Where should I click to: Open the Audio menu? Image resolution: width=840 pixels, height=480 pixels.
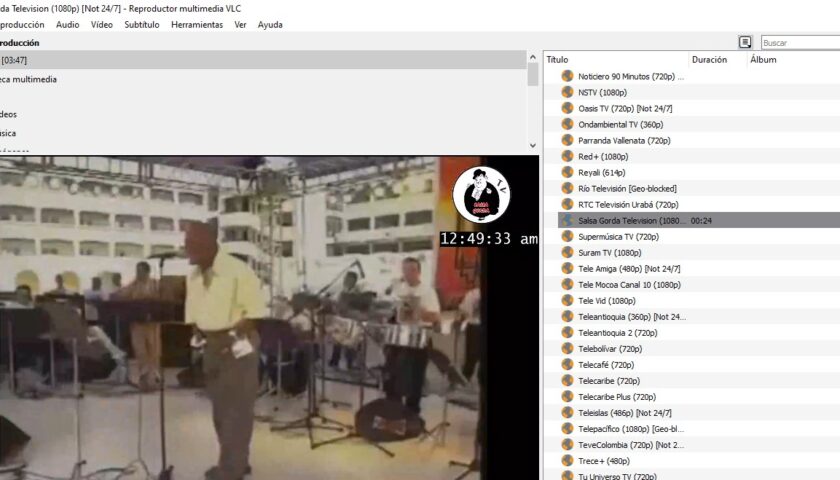click(68, 25)
